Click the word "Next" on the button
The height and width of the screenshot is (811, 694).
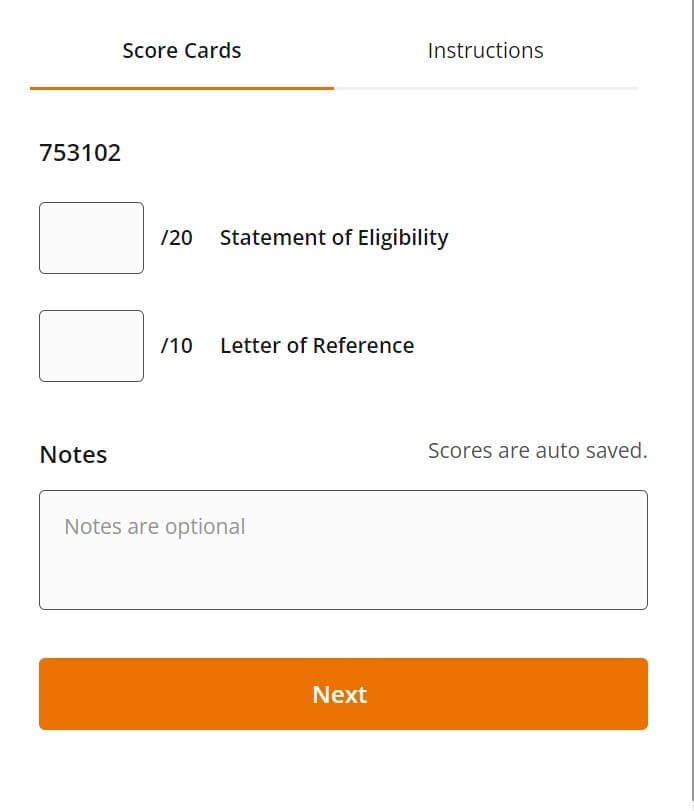[340, 695]
